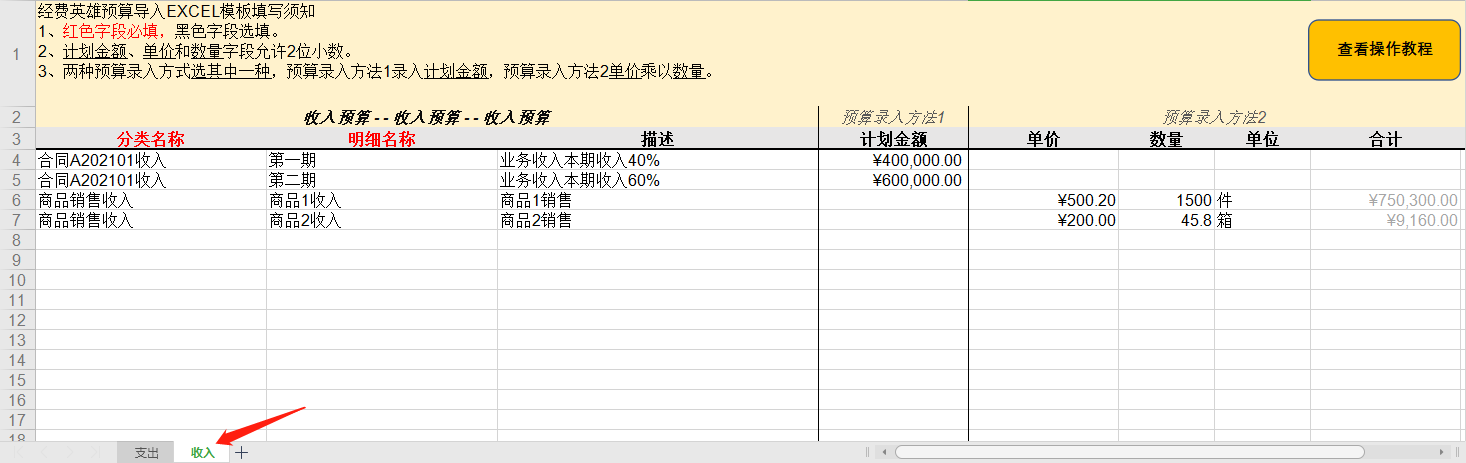Select the ¥400,000.00 planned amount cell
This screenshot has width=1466, height=463.
point(893,160)
